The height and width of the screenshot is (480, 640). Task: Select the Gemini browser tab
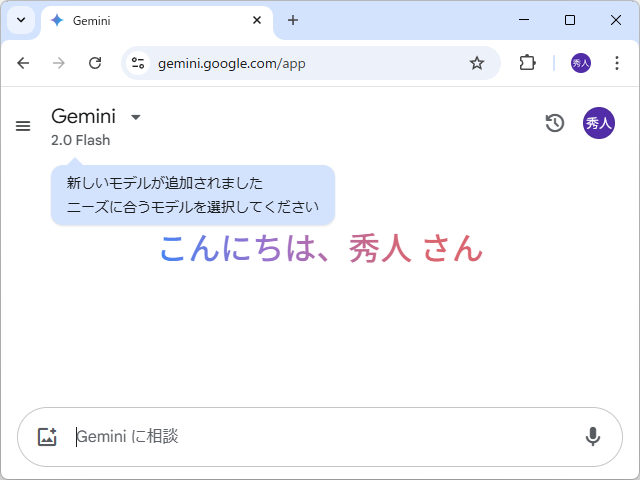point(157,20)
